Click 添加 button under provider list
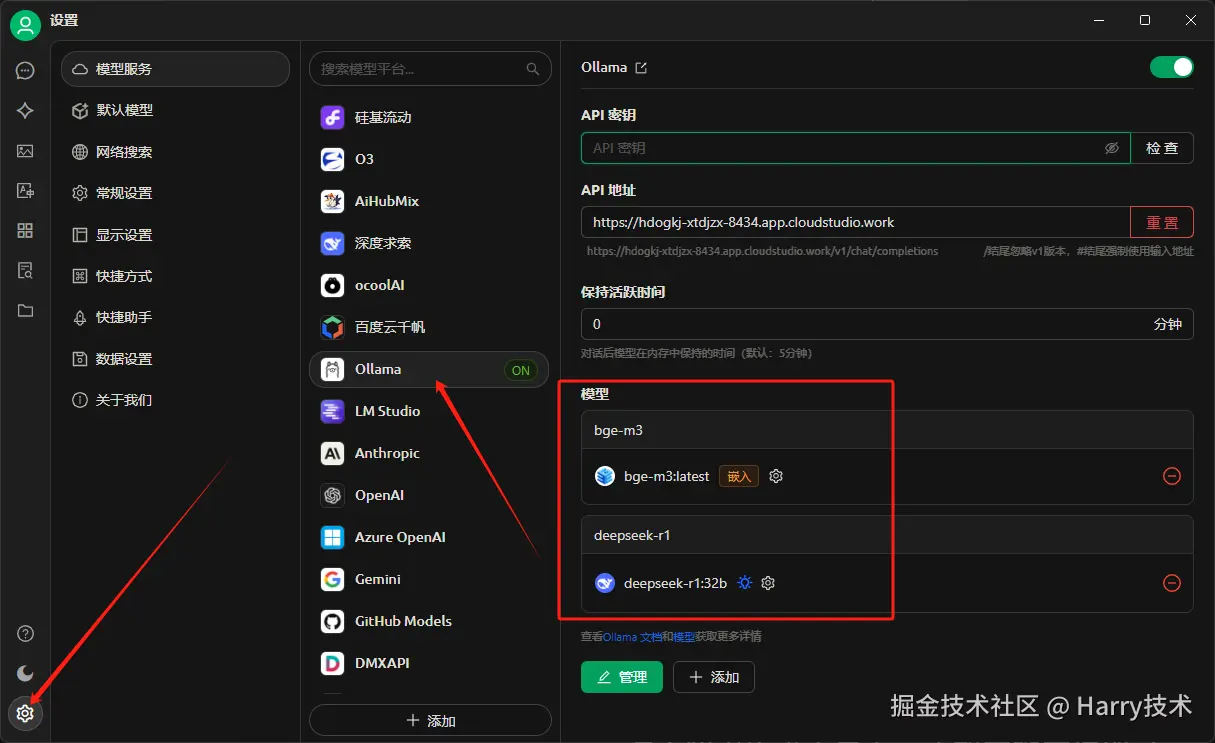Image resolution: width=1215 pixels, height=743 pixels. point(430,720)
